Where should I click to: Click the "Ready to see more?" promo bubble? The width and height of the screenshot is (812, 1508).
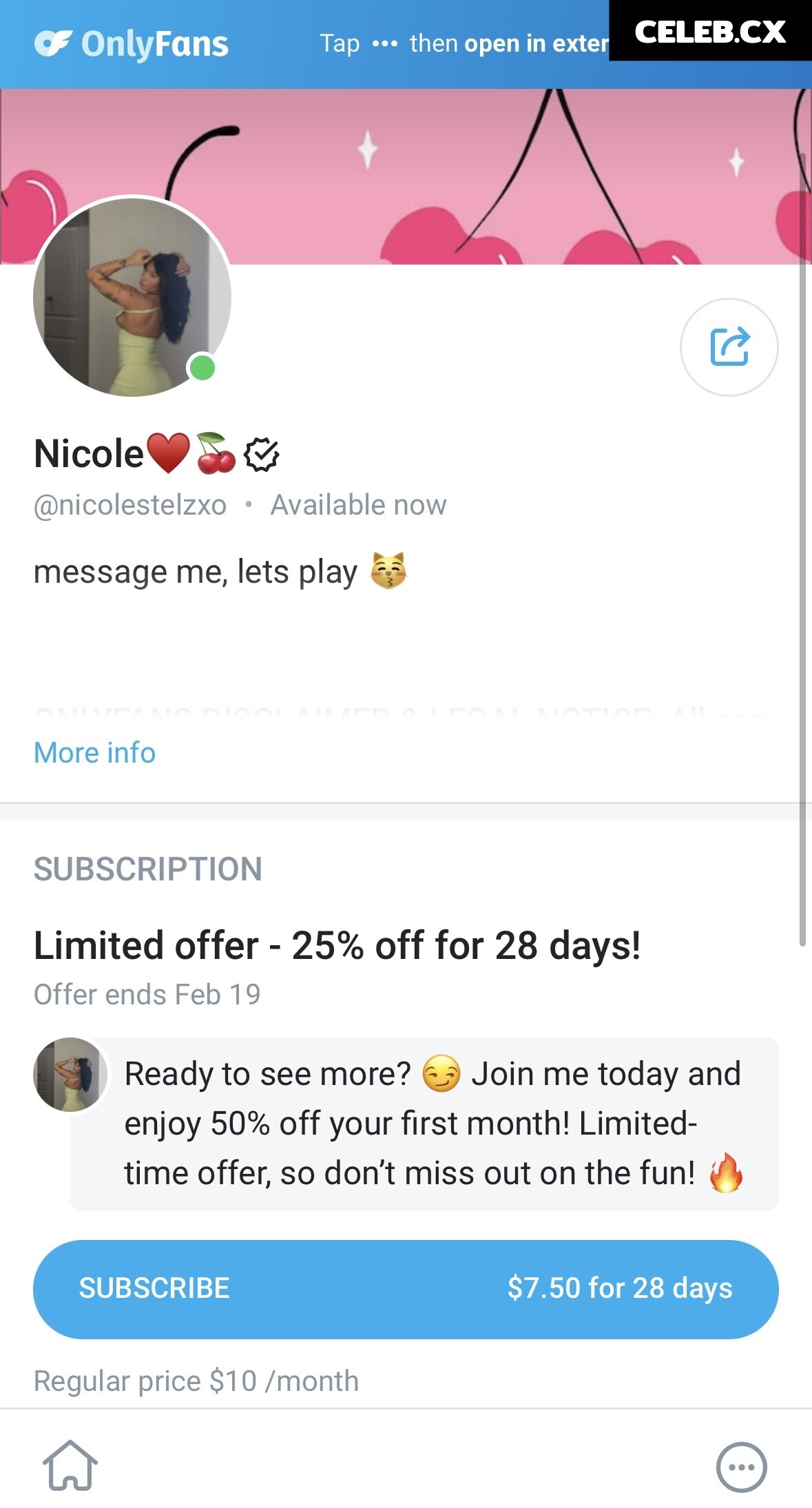click(433, 1123)
